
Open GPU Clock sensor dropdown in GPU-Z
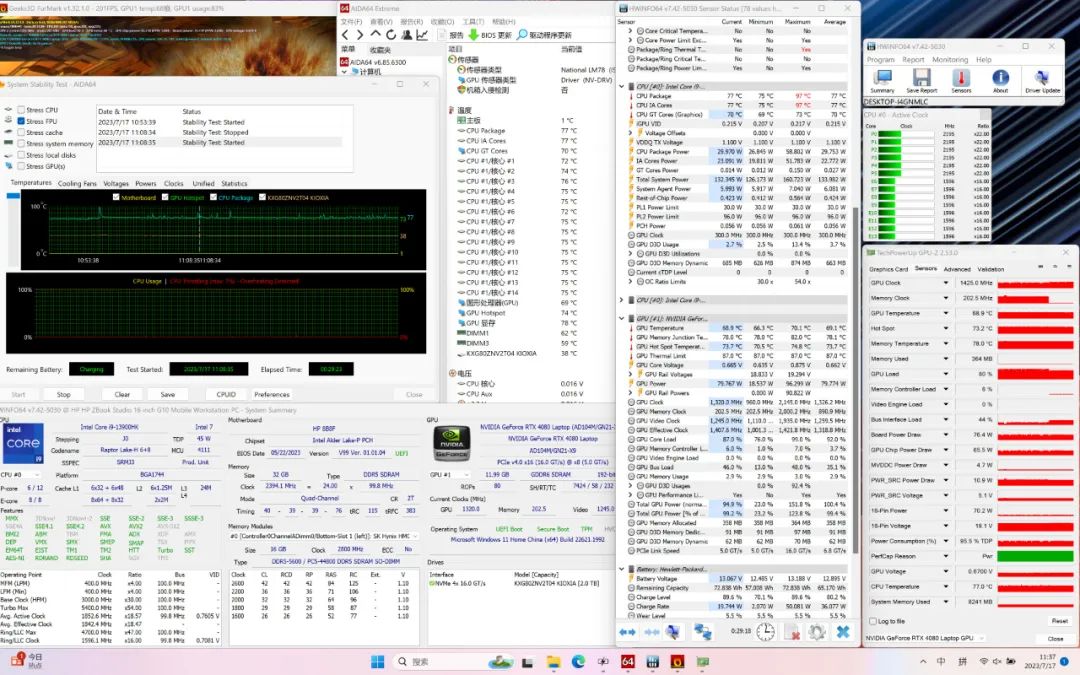tap(946, 283)
